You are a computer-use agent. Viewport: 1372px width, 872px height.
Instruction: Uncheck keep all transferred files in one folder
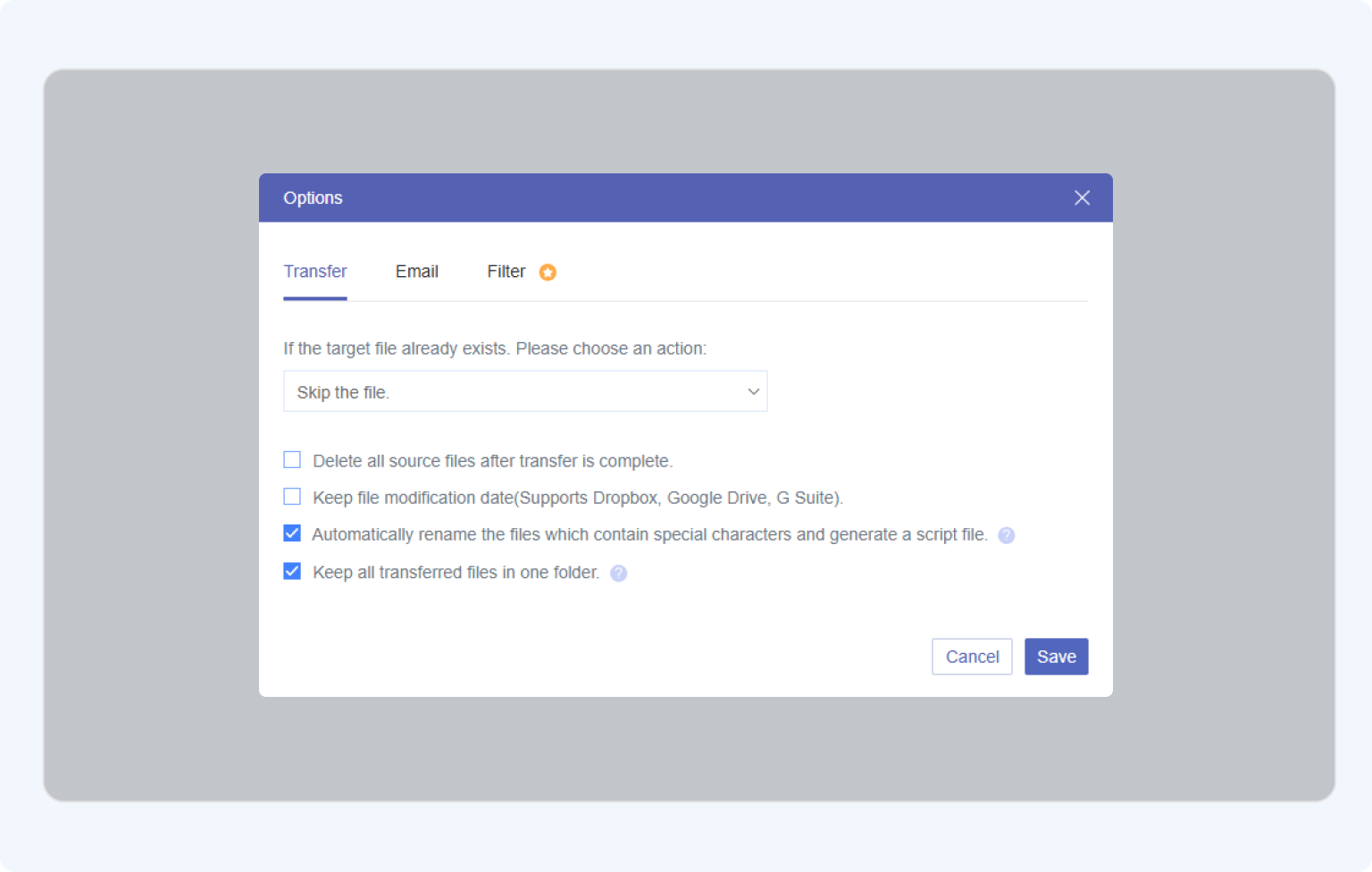click(292, 571)
